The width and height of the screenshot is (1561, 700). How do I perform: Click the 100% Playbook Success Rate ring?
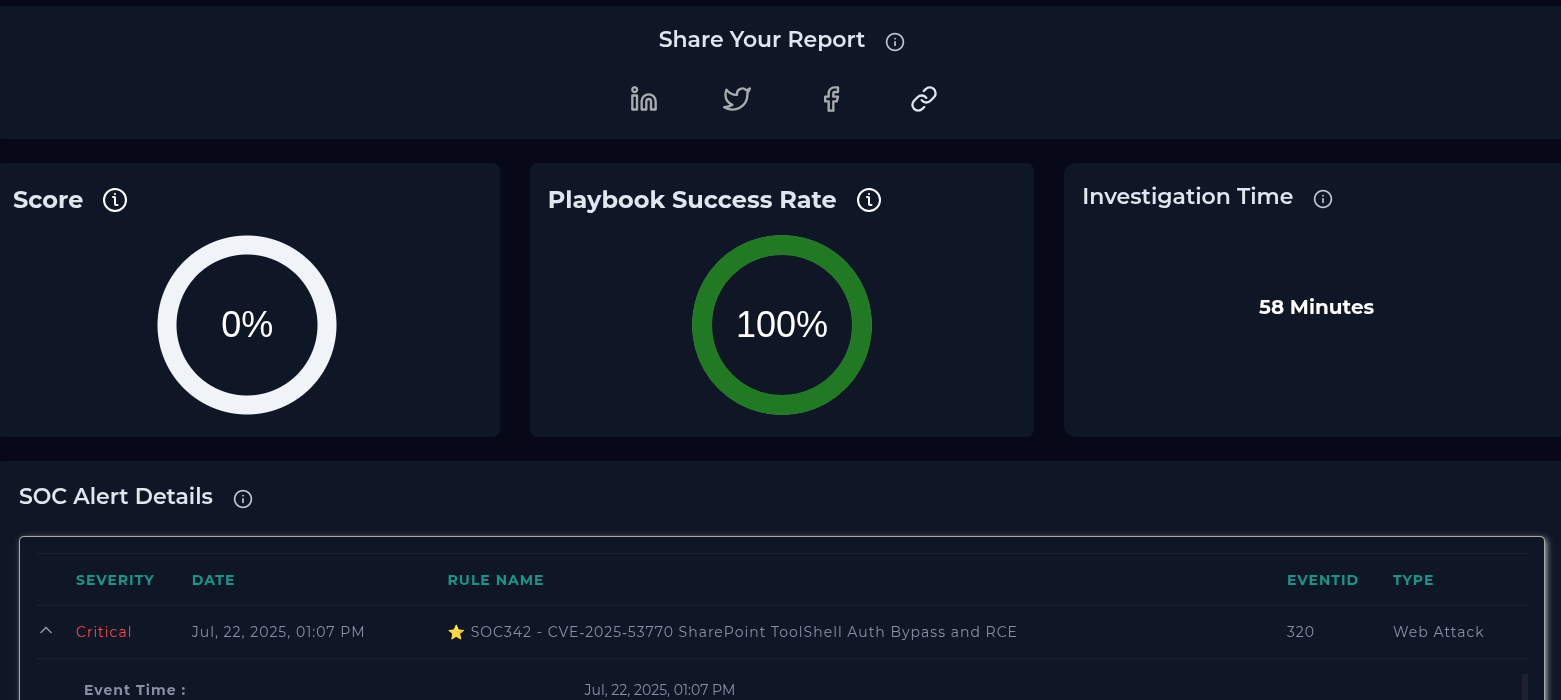(x=782, y=325)
